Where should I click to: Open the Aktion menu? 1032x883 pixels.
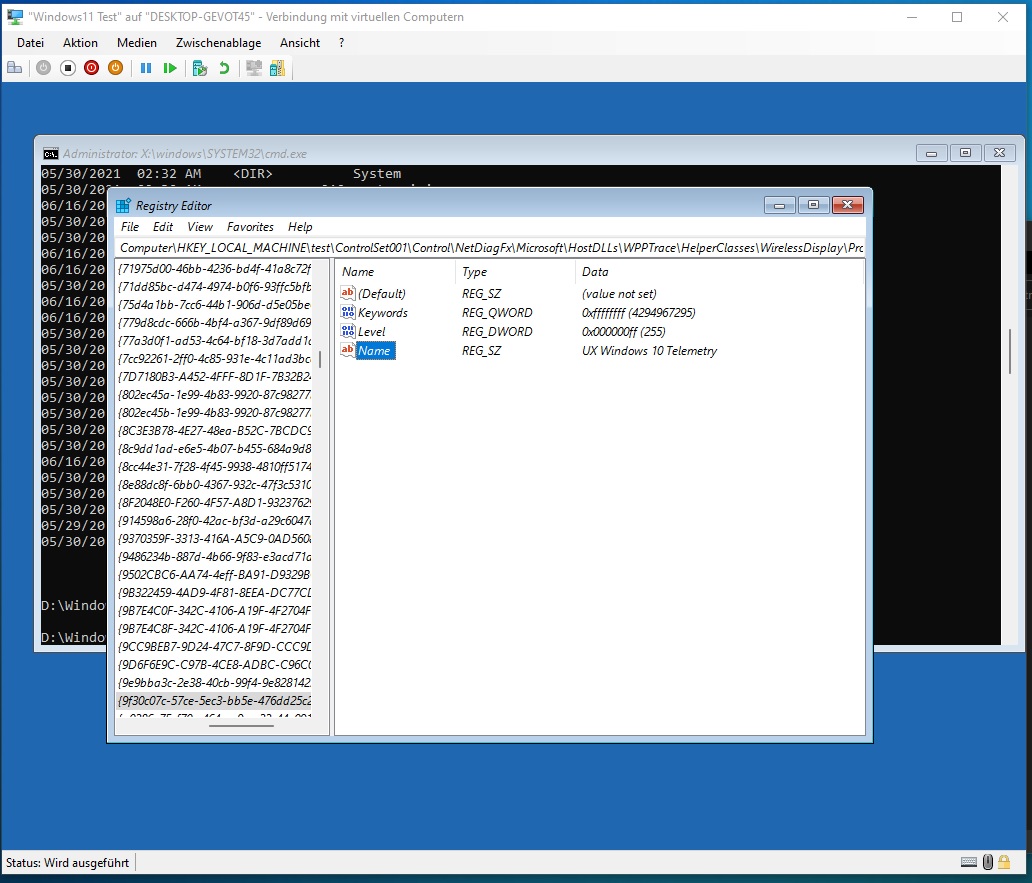point(80,43)
